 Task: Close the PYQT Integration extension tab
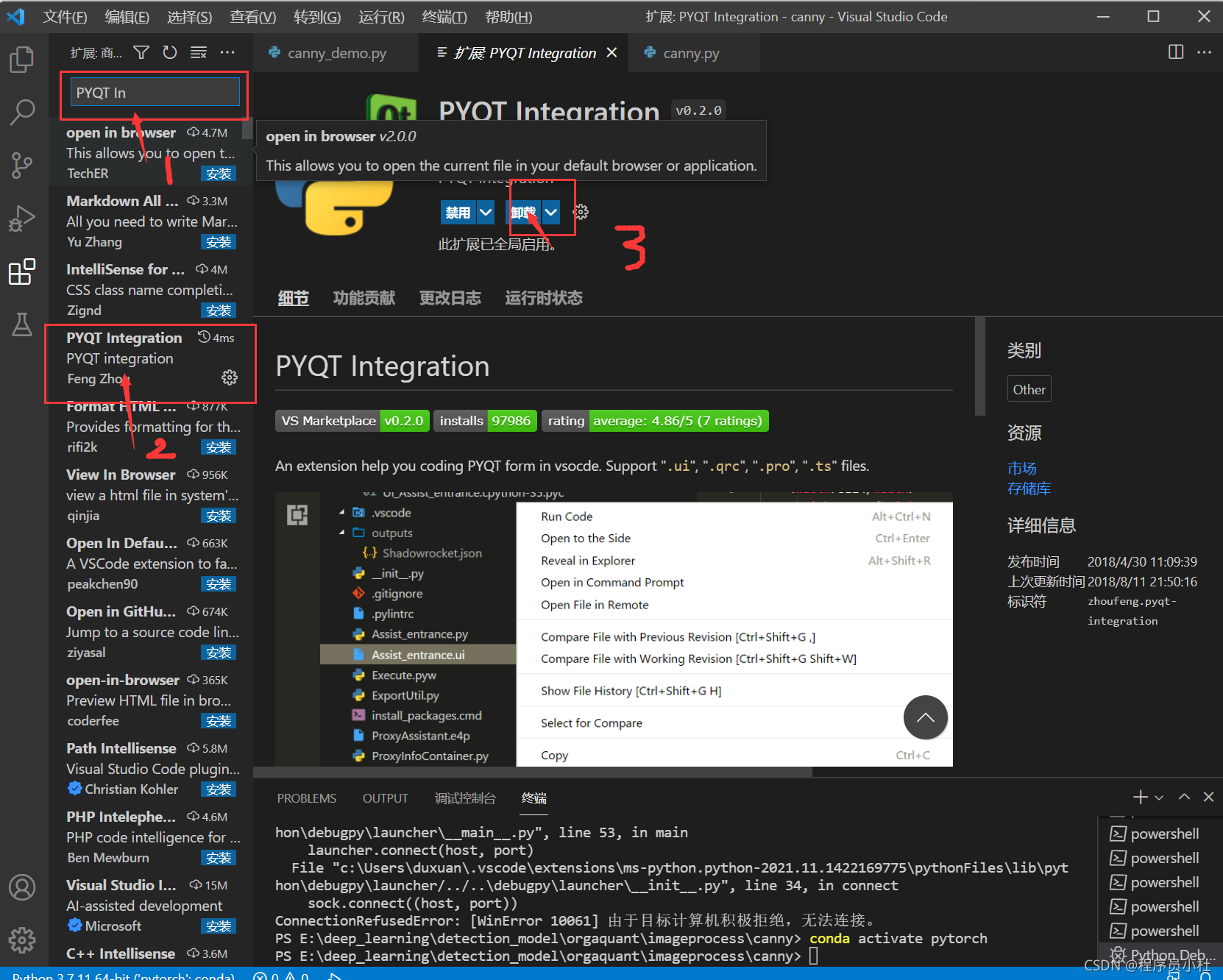click(x=611, y=53)
